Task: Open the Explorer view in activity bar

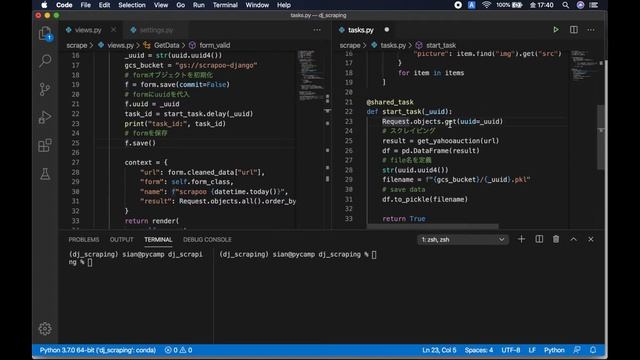Action: (x=45, y=34)
